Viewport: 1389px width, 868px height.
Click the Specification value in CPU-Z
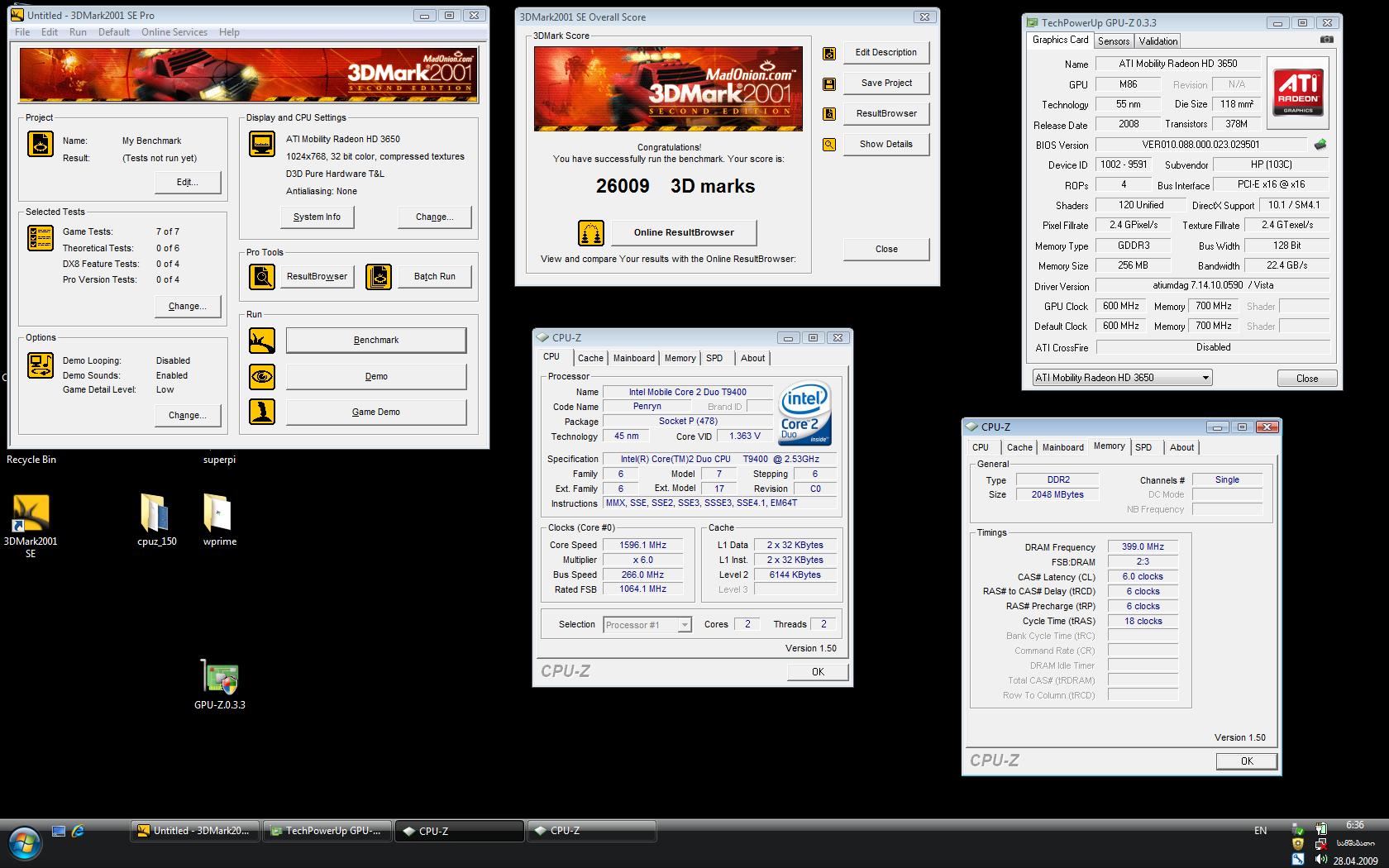pyautogui.click(x=719, y=459)
